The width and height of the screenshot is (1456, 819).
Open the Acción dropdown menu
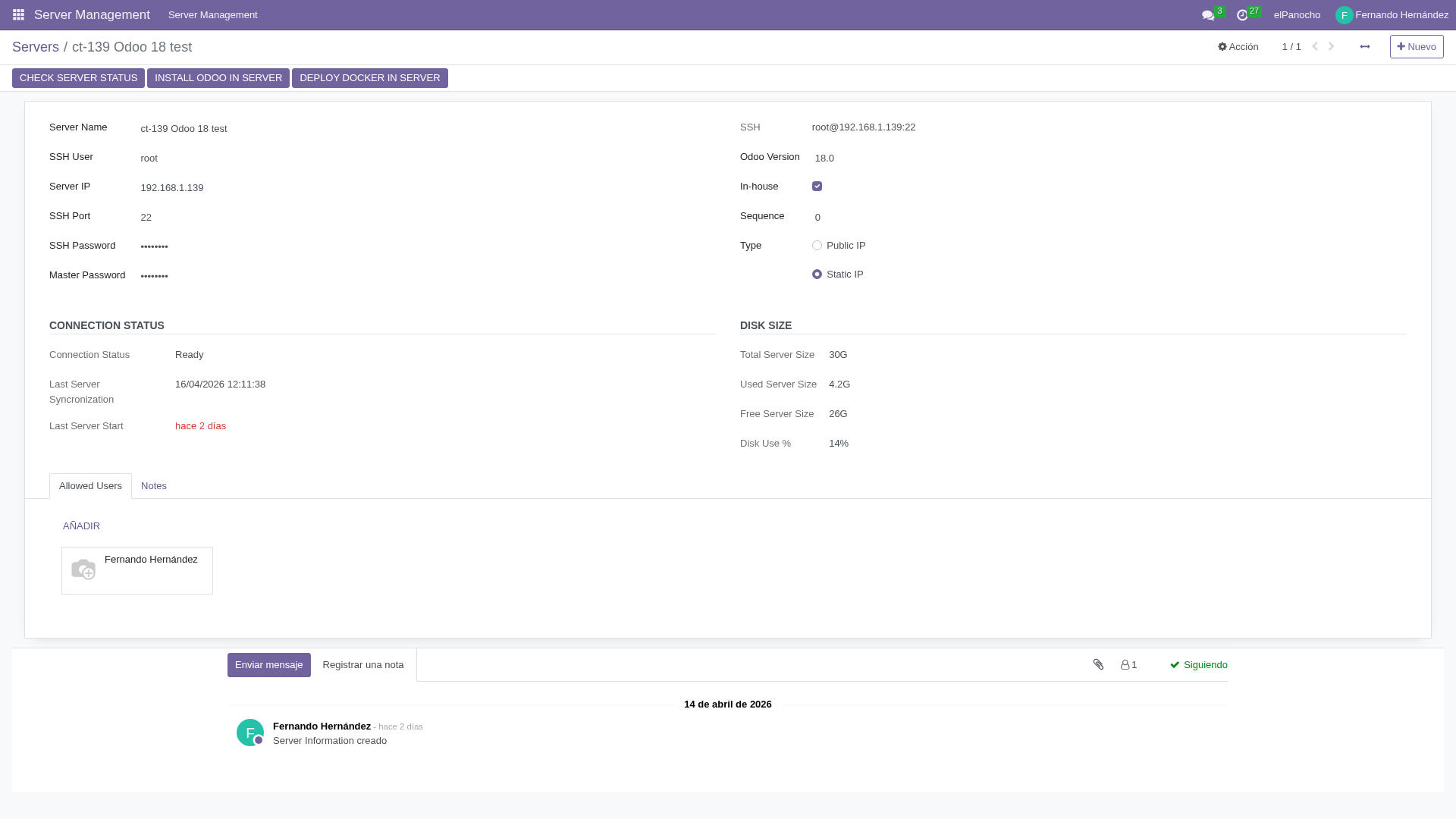pos(1238,47)
